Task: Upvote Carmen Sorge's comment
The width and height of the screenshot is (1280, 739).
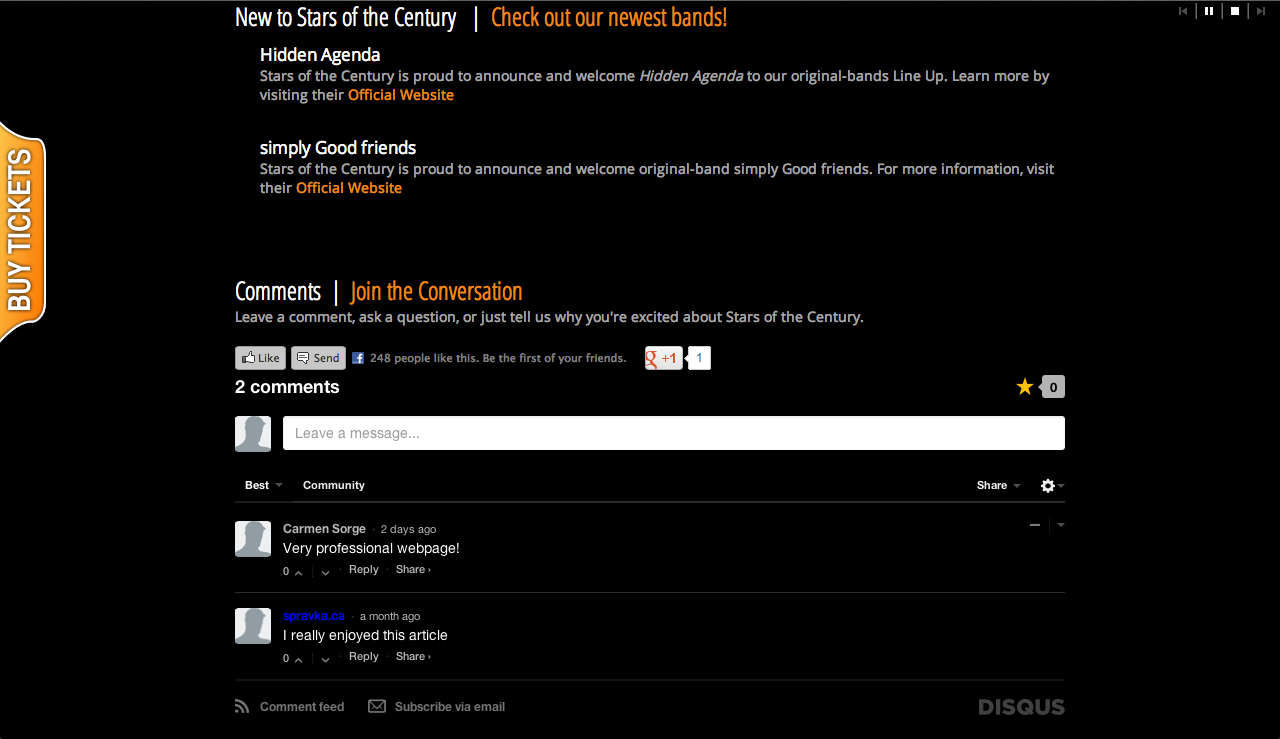Action: click(x=299, y=572)
